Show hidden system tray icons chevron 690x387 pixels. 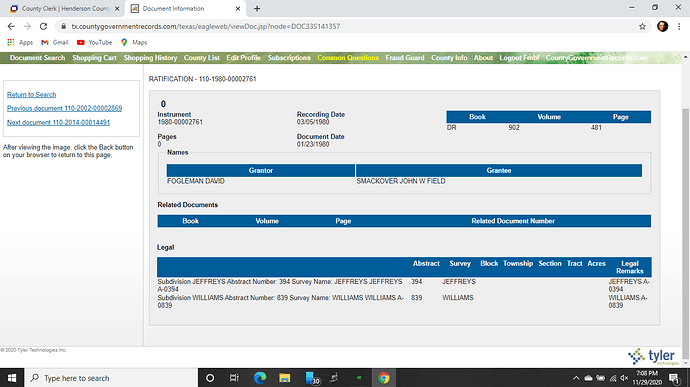[576, 378]
